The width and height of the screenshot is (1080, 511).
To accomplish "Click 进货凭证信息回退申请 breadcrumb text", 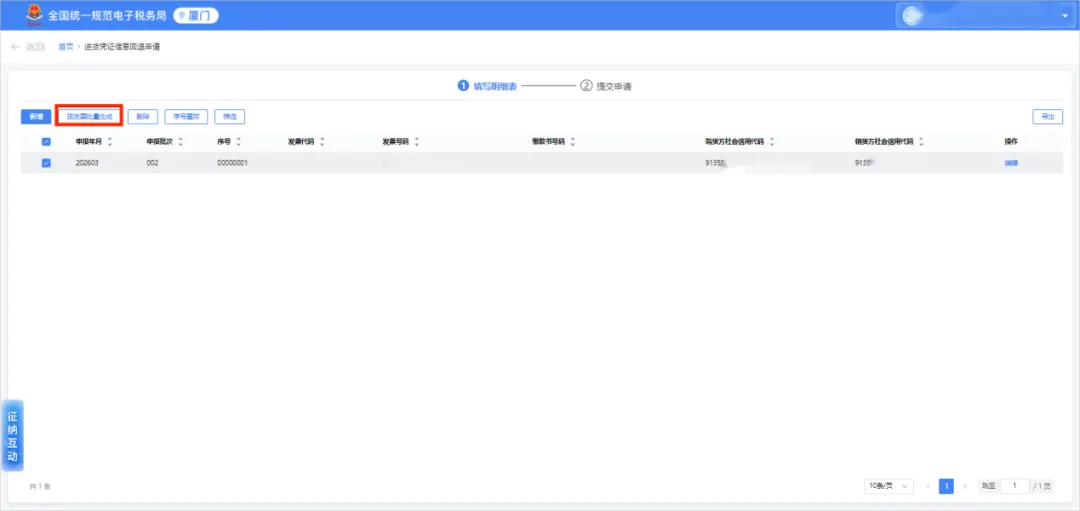I will tap(122, 47).
